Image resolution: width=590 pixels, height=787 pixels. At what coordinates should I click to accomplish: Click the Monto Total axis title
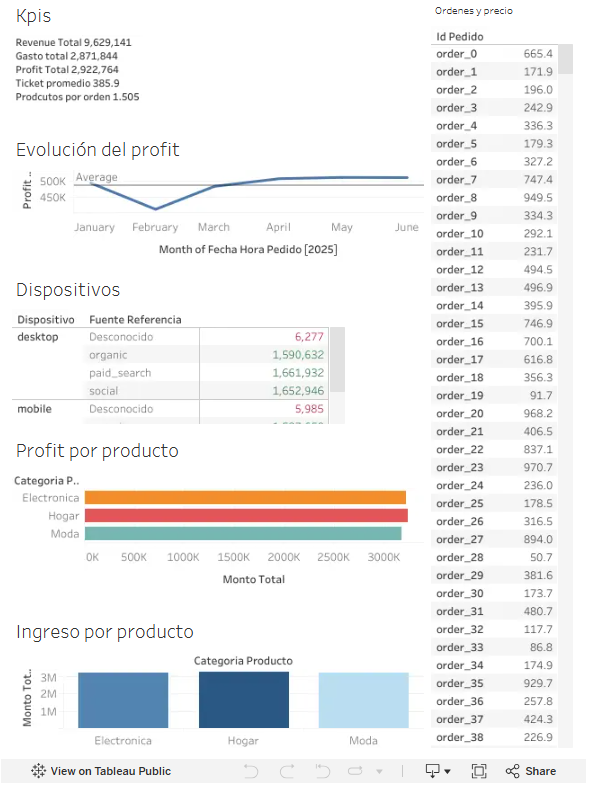[x=254, y=579]
